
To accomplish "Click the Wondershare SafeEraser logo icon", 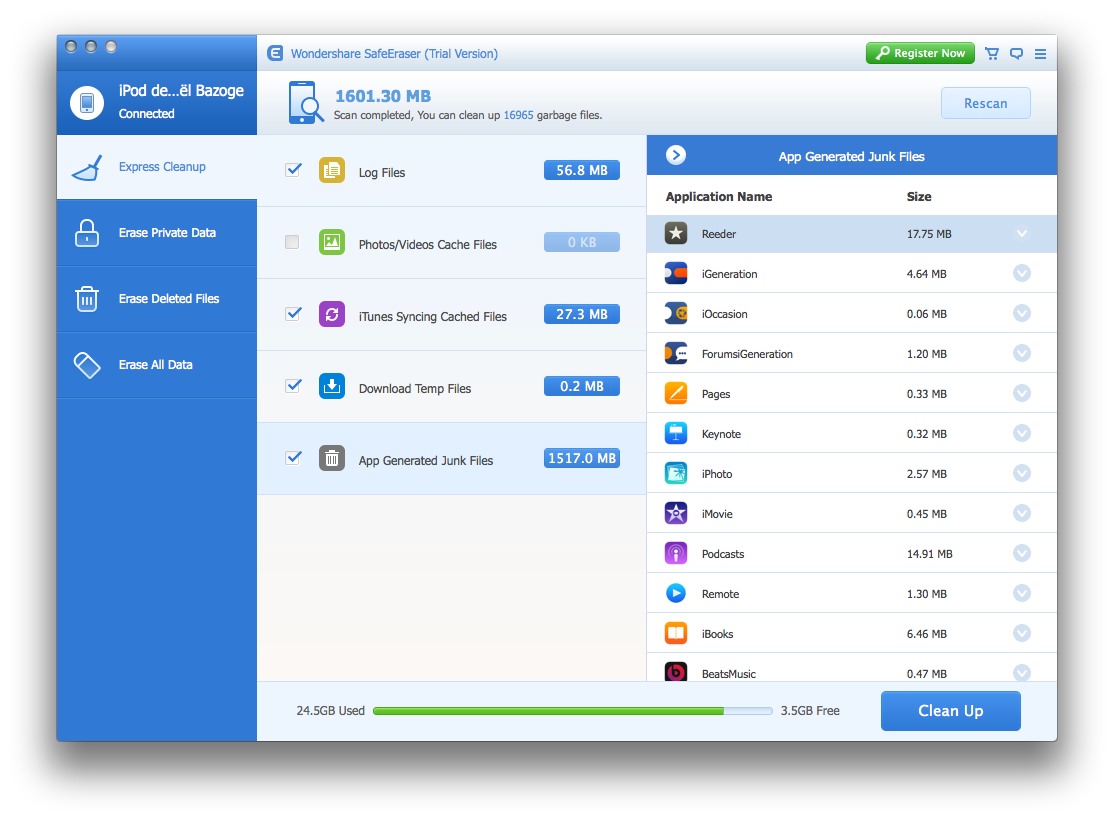I will click(275, 53).
